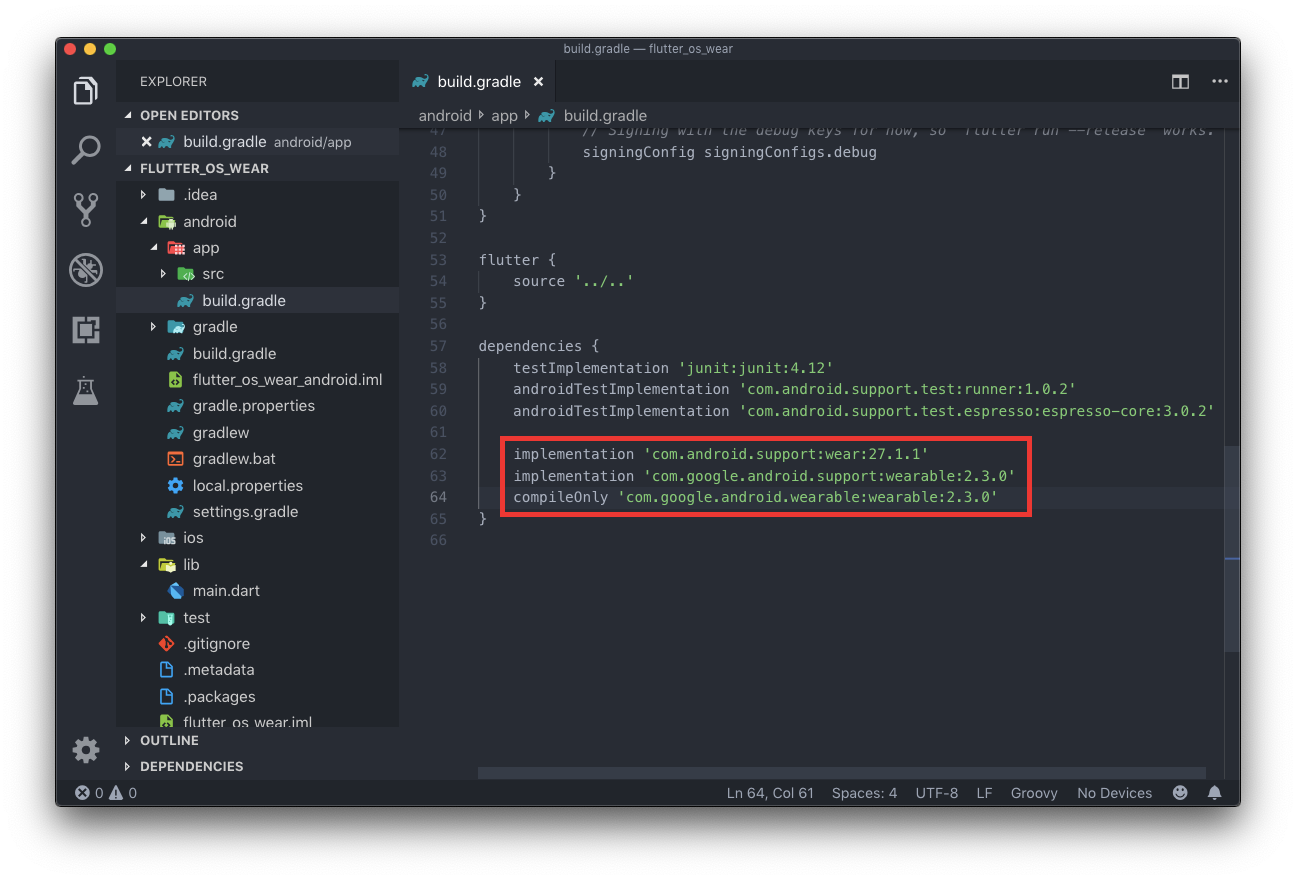This screenshot has height=880, width=1296.
Task: Select build.gradle under the app folder
Action: pyautogui.click(x=257, y=301)
